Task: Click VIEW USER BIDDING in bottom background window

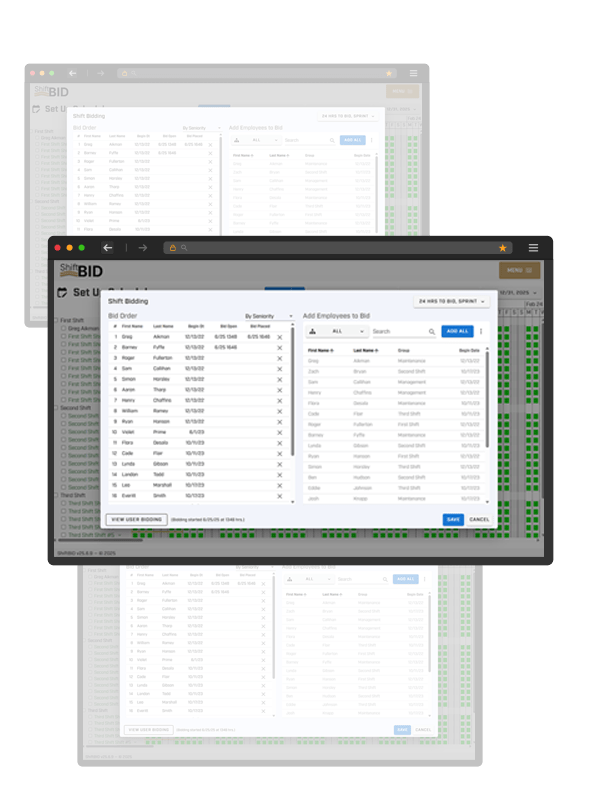Action: pos(148,730)
